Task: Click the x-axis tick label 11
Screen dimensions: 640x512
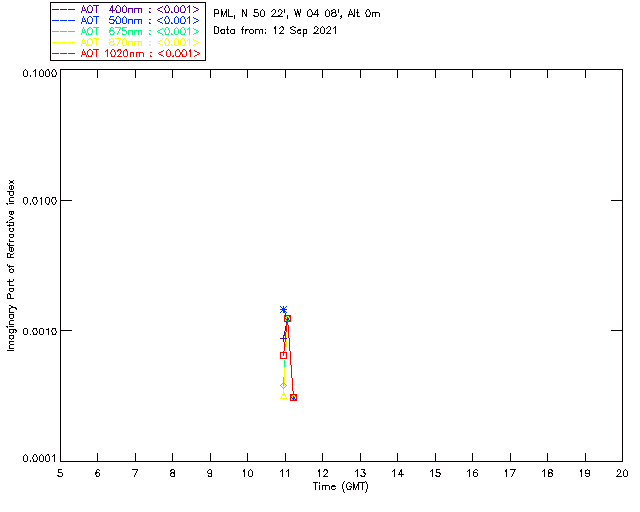Action: coord(285,473)
